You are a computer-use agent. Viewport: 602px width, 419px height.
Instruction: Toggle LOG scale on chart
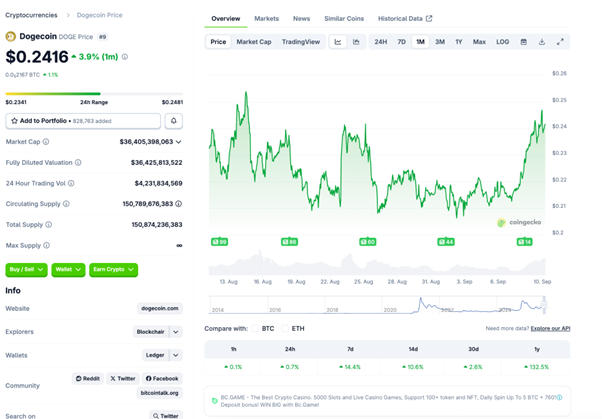coord(503,42)
